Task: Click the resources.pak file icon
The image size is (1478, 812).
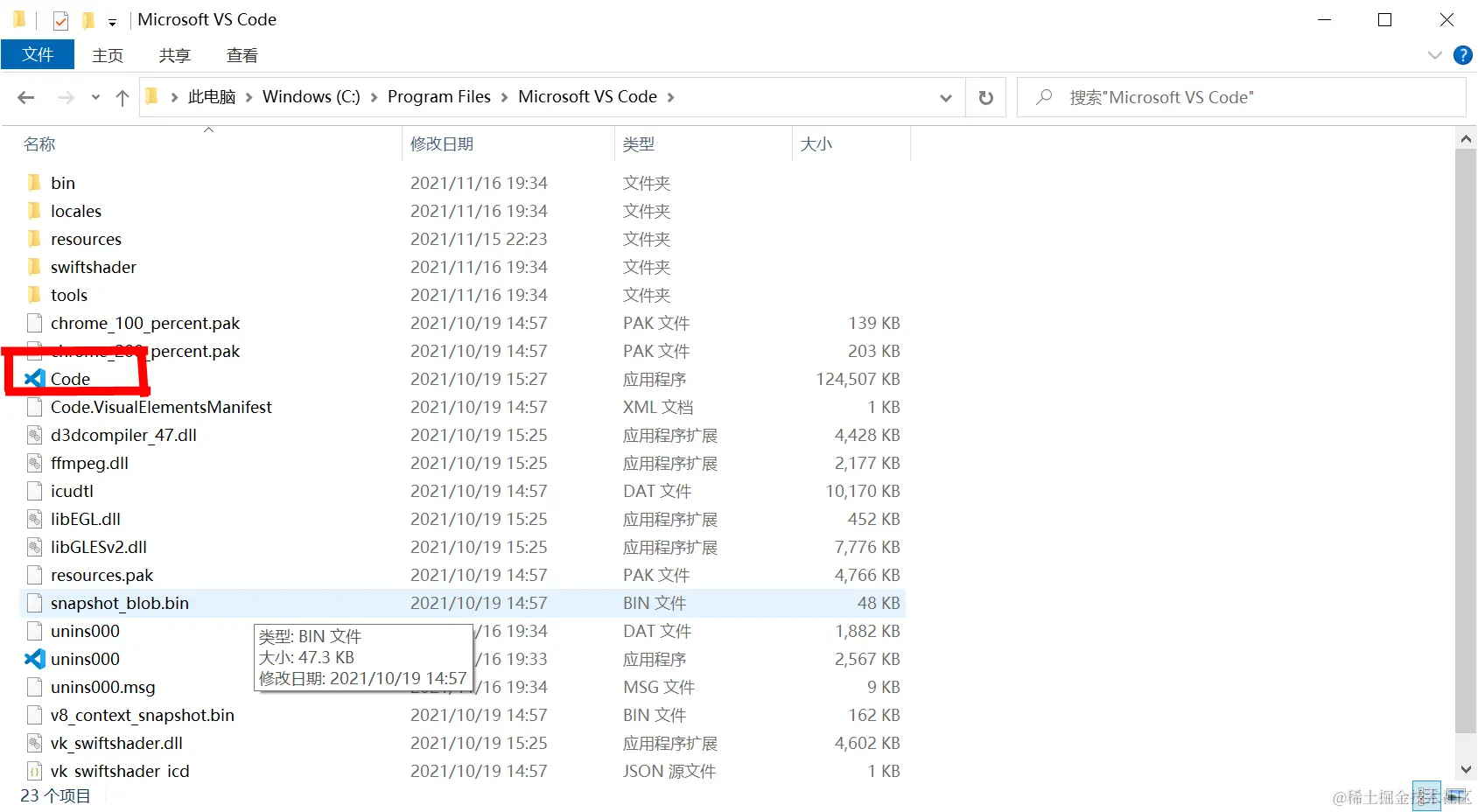Action: tap(34, 575)
